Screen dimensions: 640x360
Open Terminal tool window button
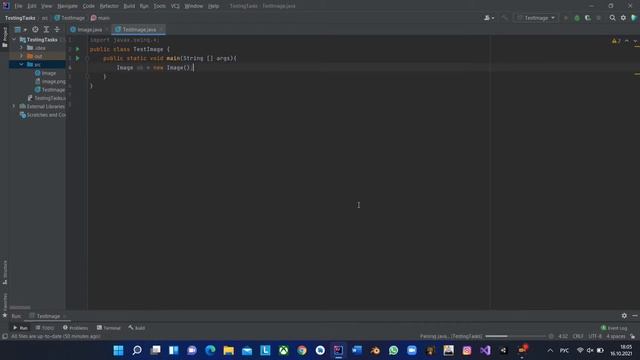point(109,328)
